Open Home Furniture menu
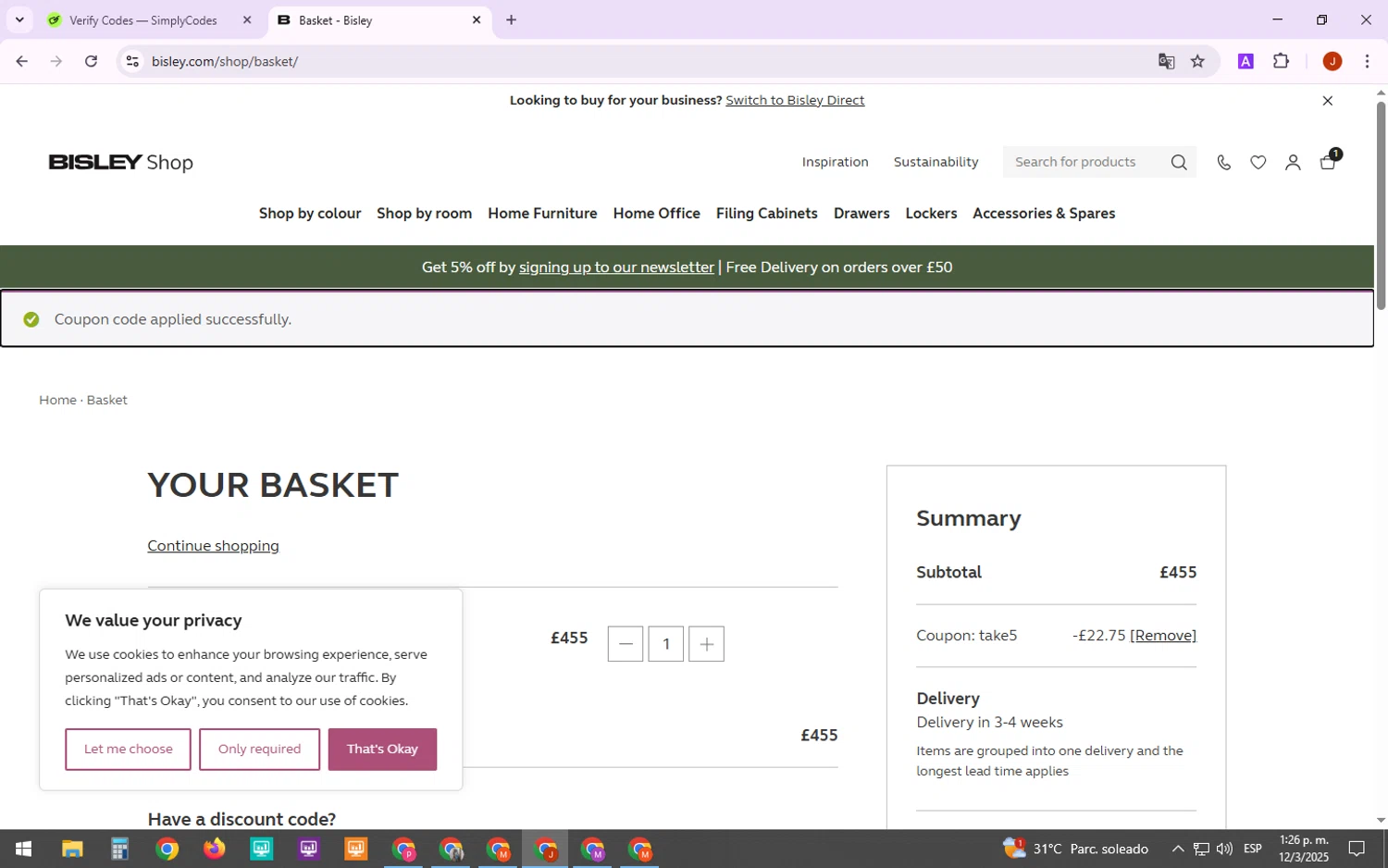Image resolution: width=1388 pixels, height=868 pixels. (542, 213)
